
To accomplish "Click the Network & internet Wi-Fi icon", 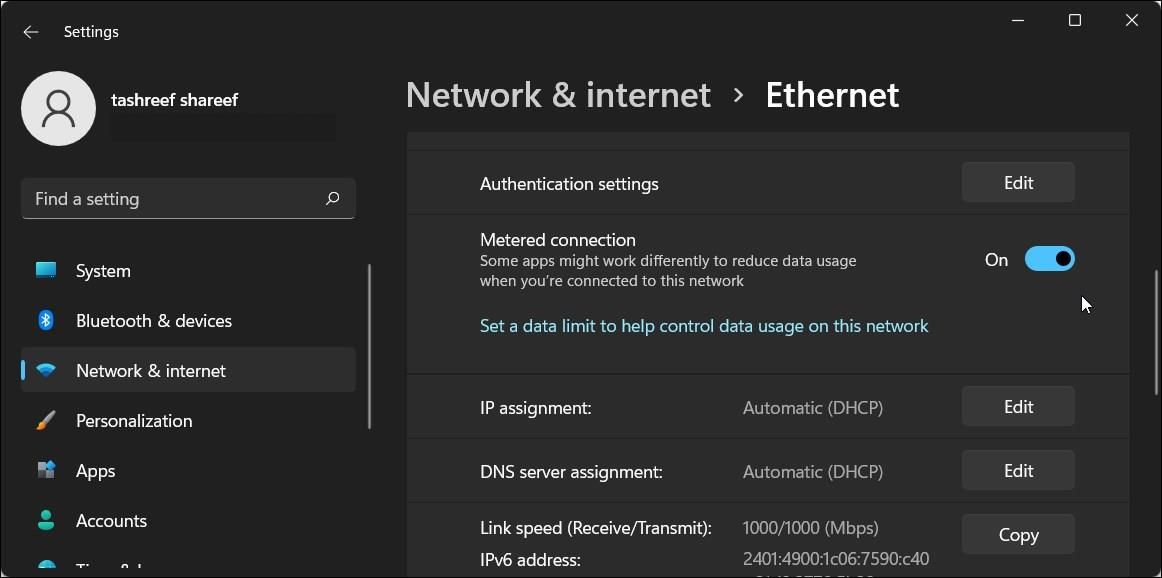I will click(46, 371).
